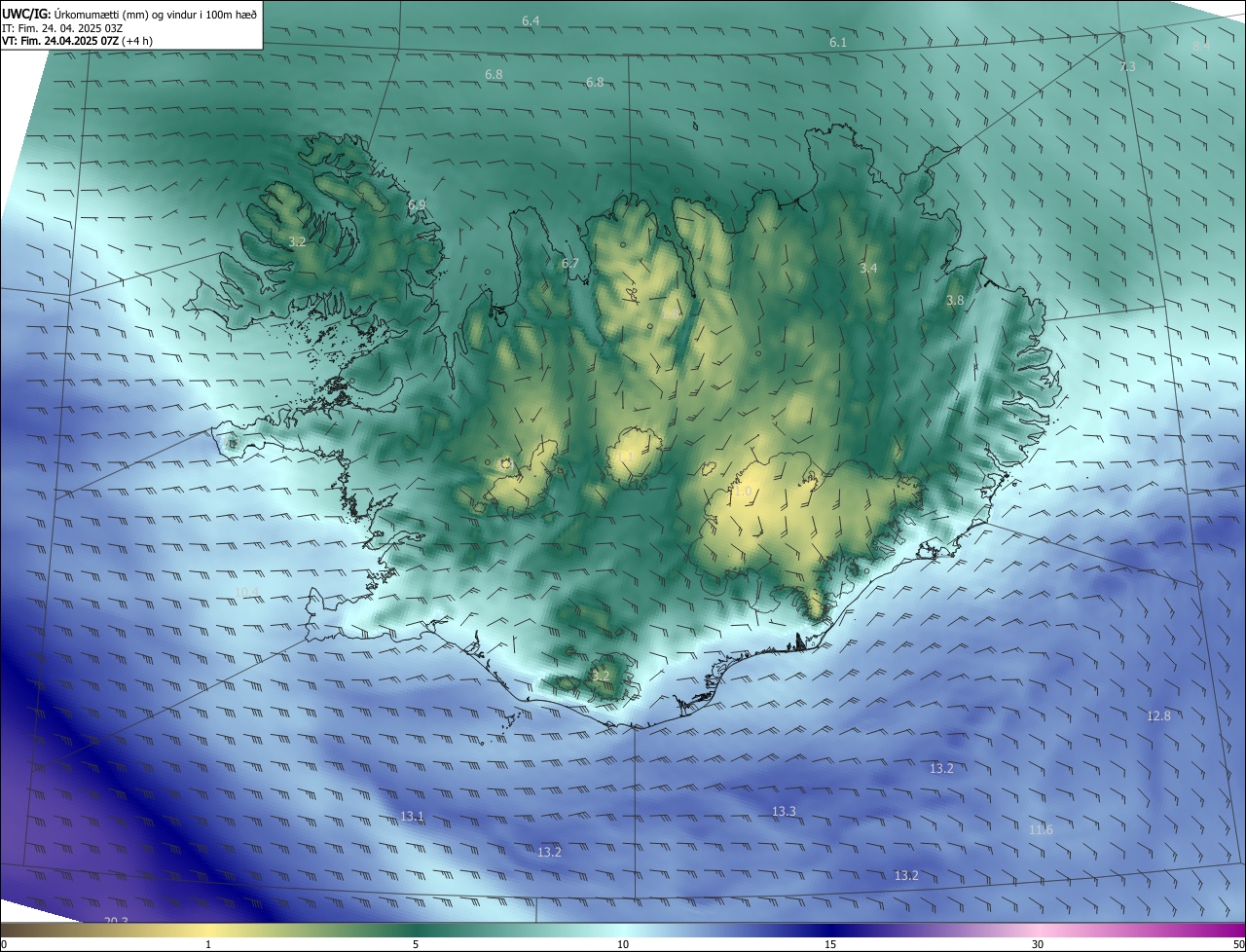Image resolution: width=1246 pixels, height=952 pixels.
Task: Click the 7.3 value label on the map
Action: 1127,67
